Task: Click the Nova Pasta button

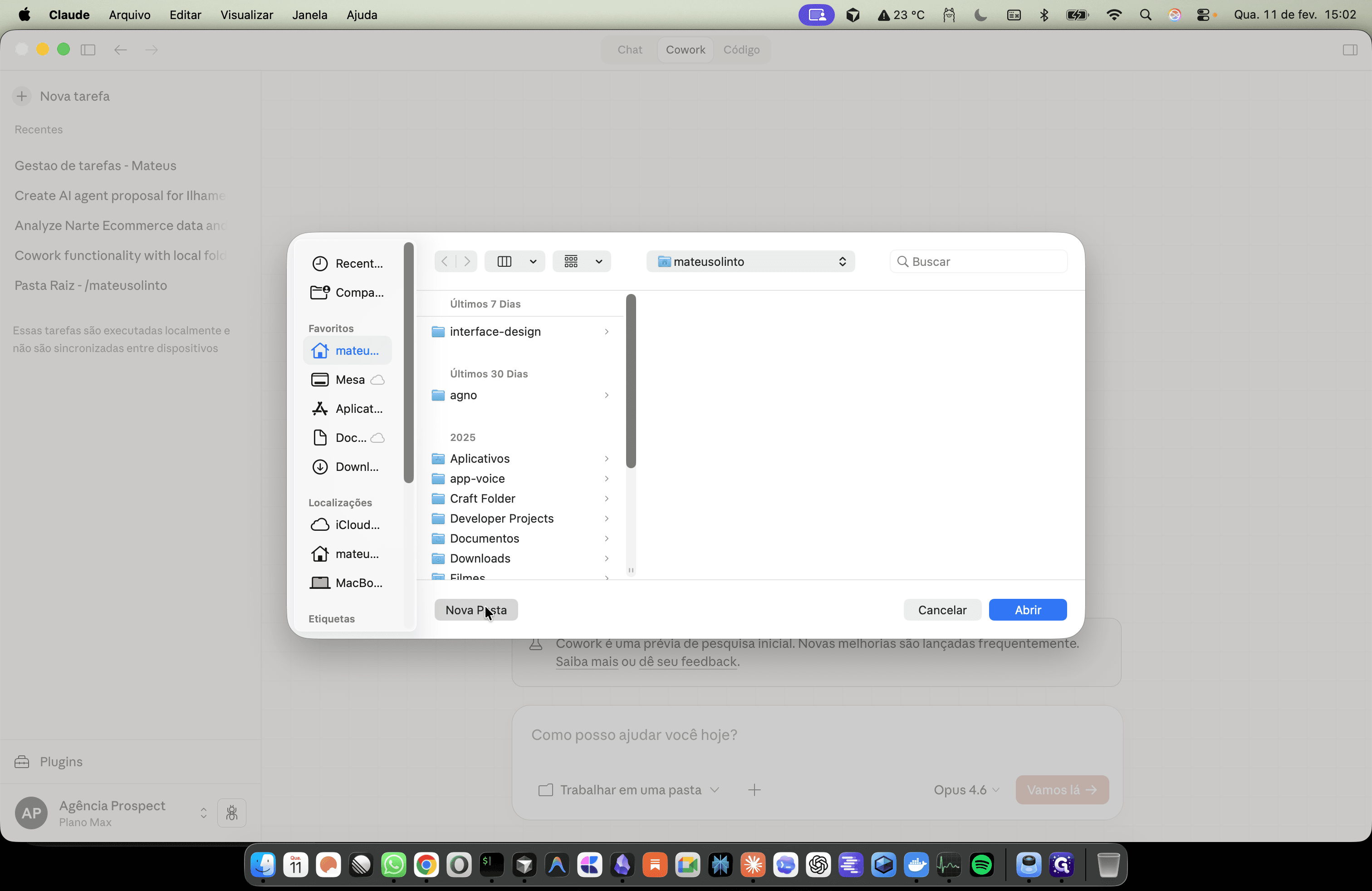Action: coord(476,610)
